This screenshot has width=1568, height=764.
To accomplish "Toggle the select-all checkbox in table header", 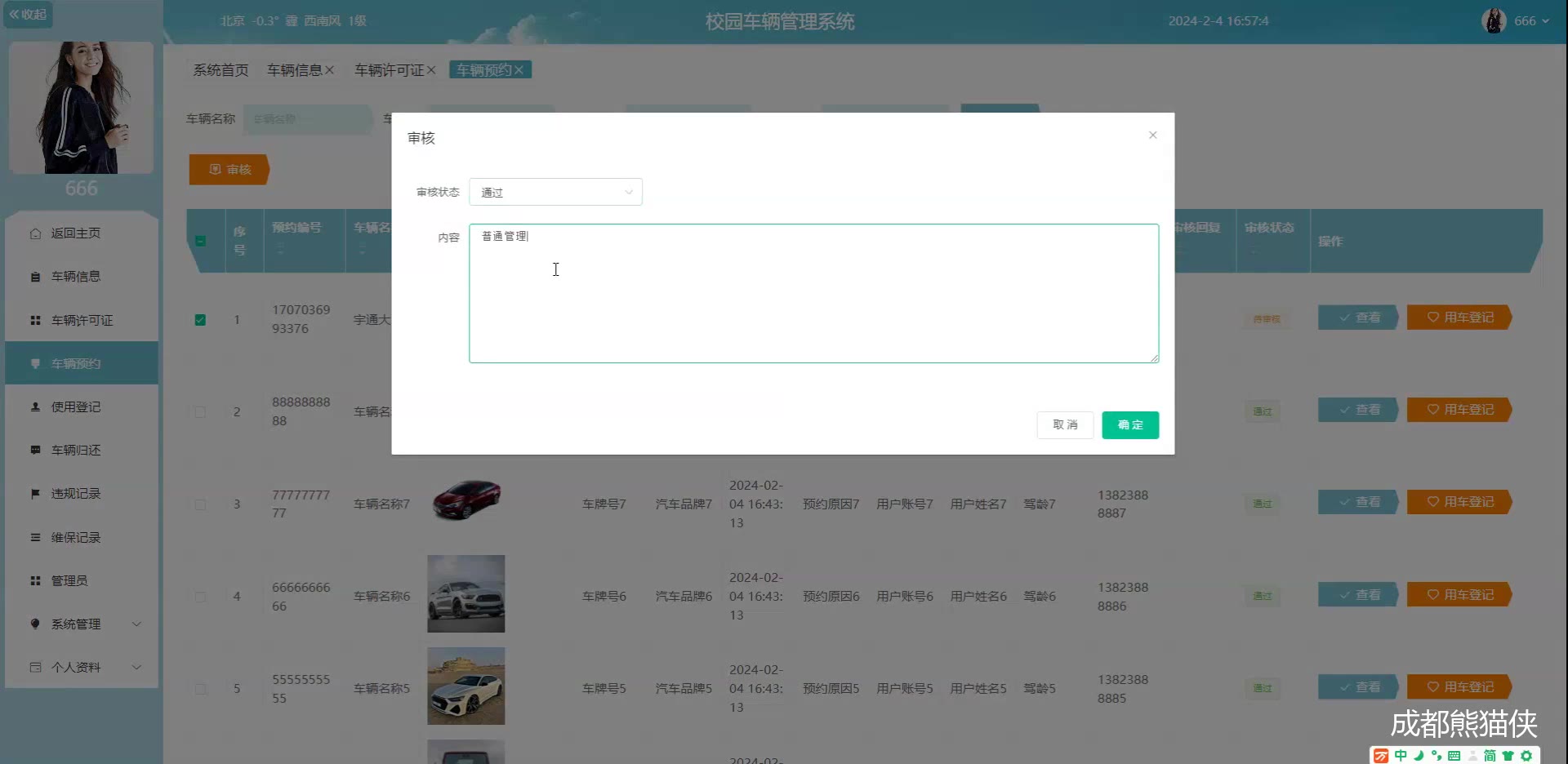I will coord(200,241).
